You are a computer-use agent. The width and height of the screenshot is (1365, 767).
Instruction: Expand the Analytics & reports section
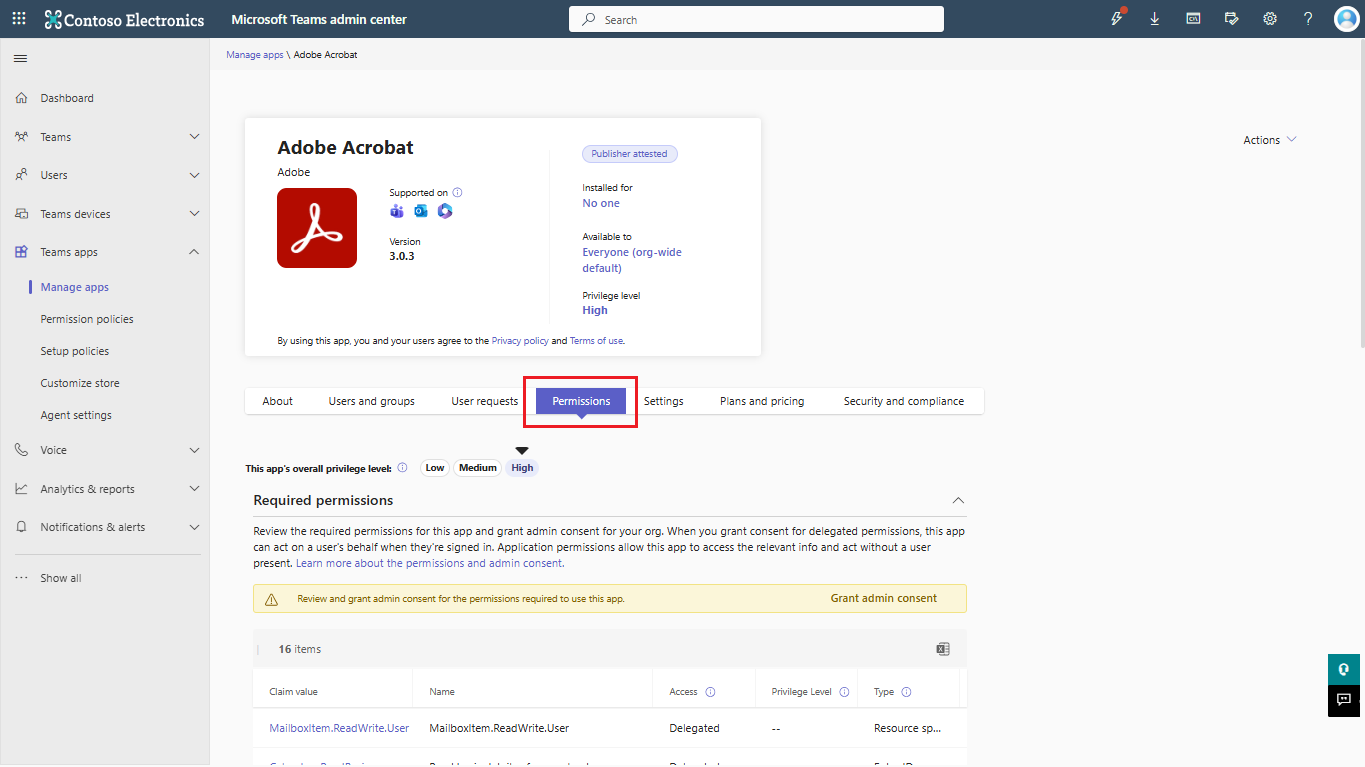tap(194, 489)
